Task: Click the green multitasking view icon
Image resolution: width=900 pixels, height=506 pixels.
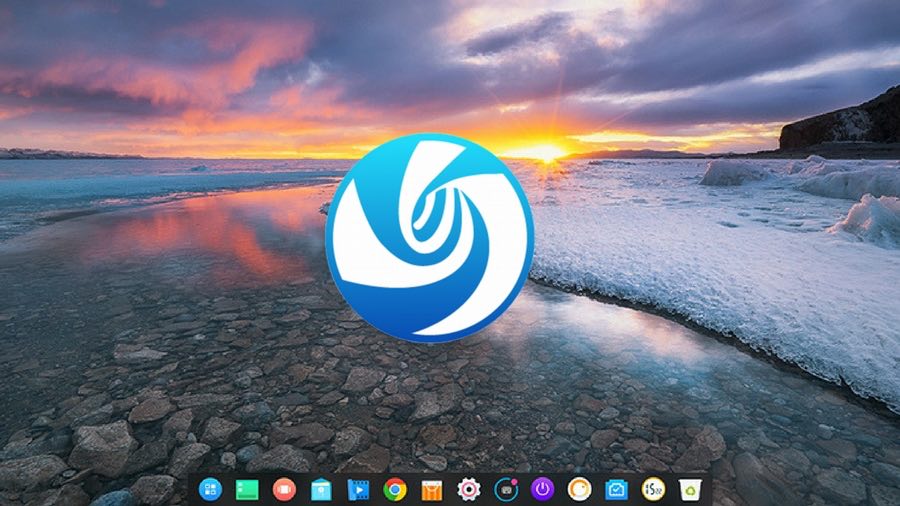Action: 247,490
